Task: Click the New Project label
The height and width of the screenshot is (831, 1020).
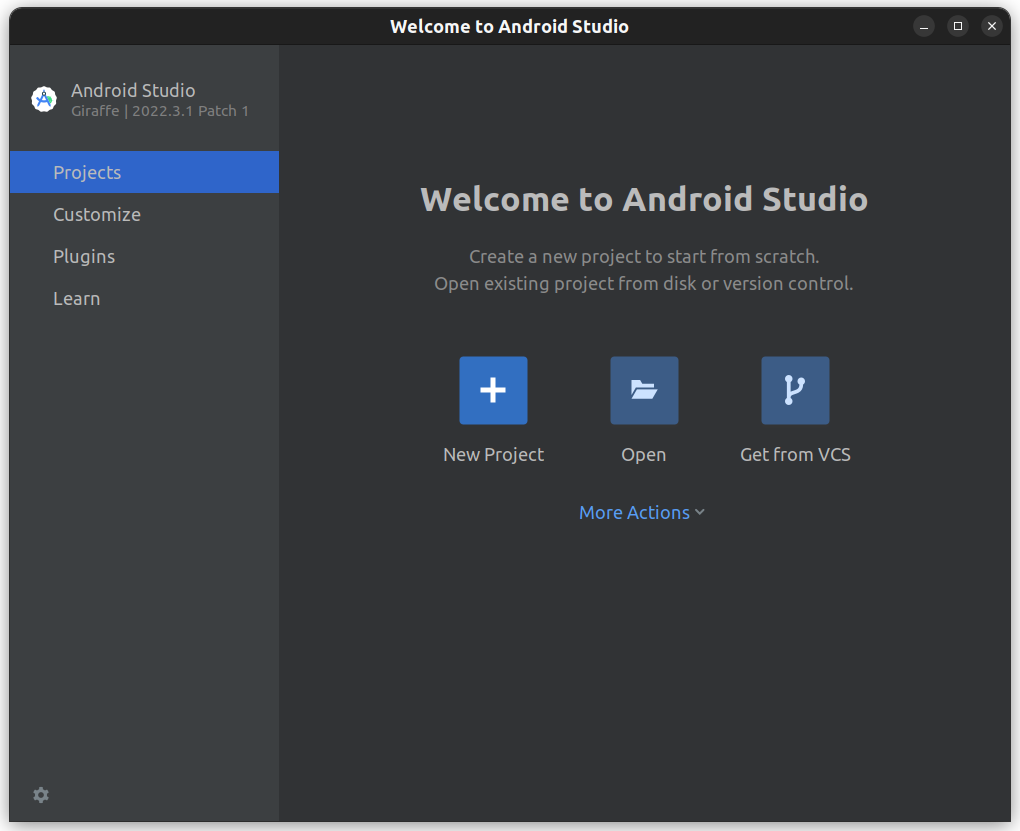Action: [x=493, y=454]
